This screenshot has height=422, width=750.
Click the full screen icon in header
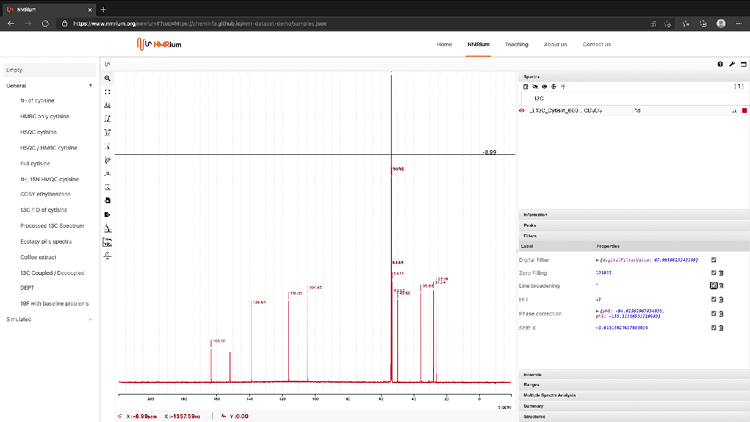[x=743, y=64]
